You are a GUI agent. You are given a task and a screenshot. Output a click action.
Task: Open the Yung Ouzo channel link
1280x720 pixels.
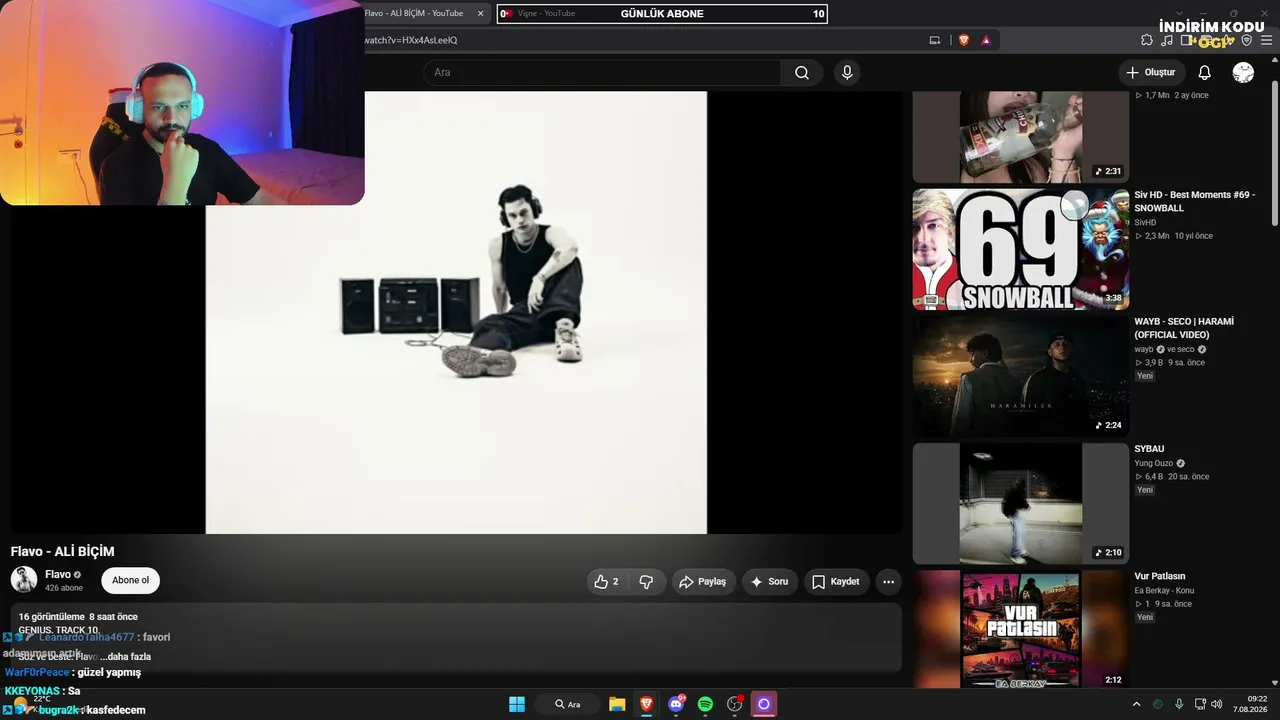tap(1154, 463)
